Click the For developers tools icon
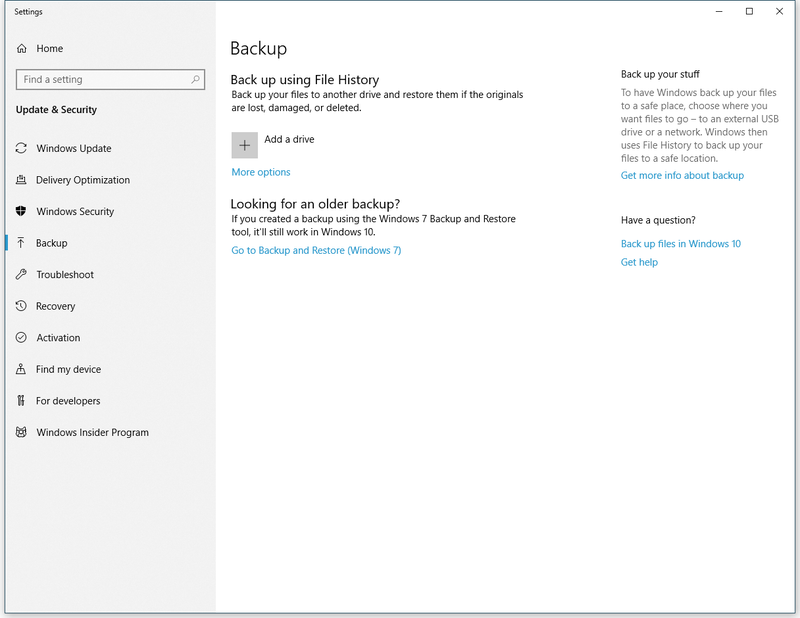This screenshot has height=618, width=800. tap(21, 401)
